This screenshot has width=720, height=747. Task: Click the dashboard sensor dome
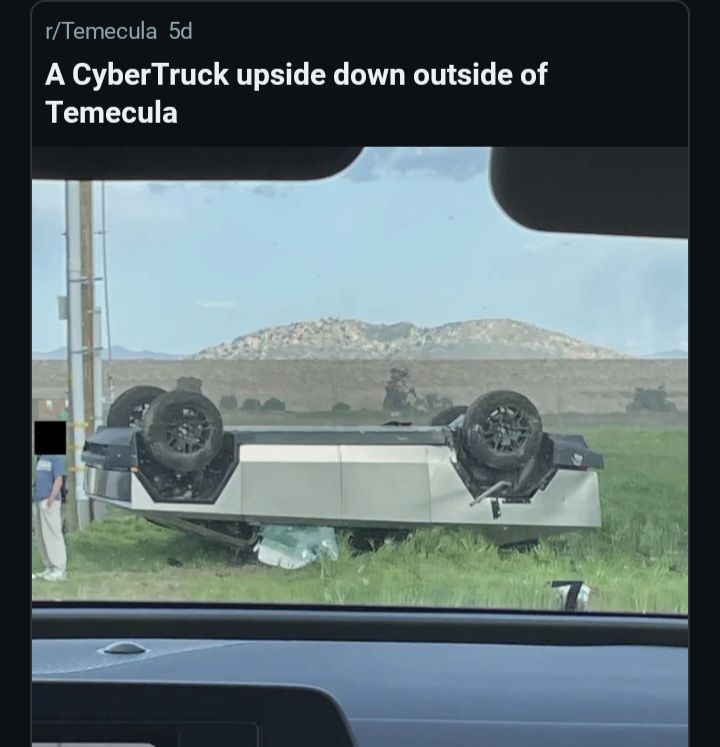[124, 648]
